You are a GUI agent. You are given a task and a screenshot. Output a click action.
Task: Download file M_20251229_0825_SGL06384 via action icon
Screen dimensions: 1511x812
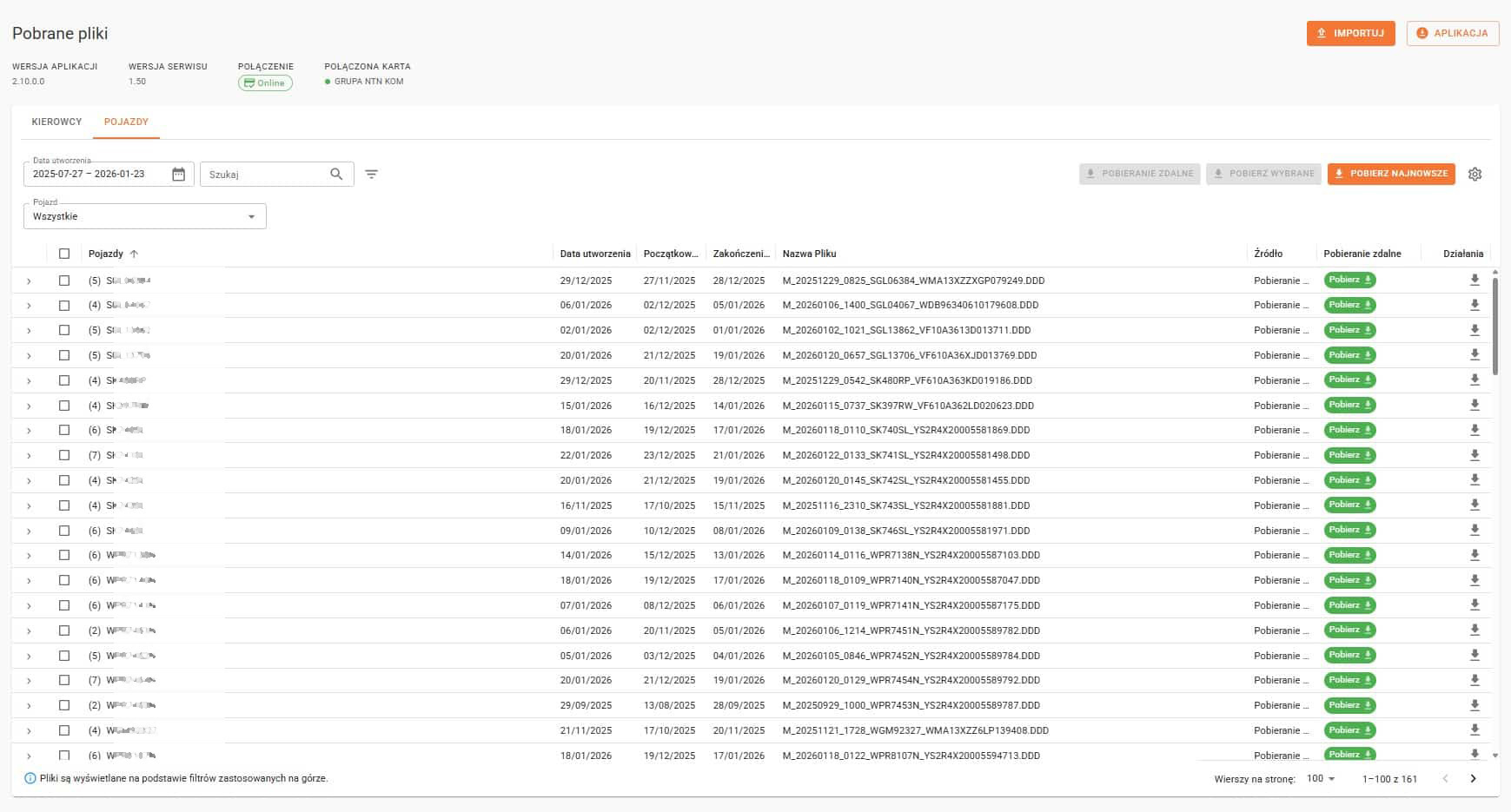coord(1474,281)
